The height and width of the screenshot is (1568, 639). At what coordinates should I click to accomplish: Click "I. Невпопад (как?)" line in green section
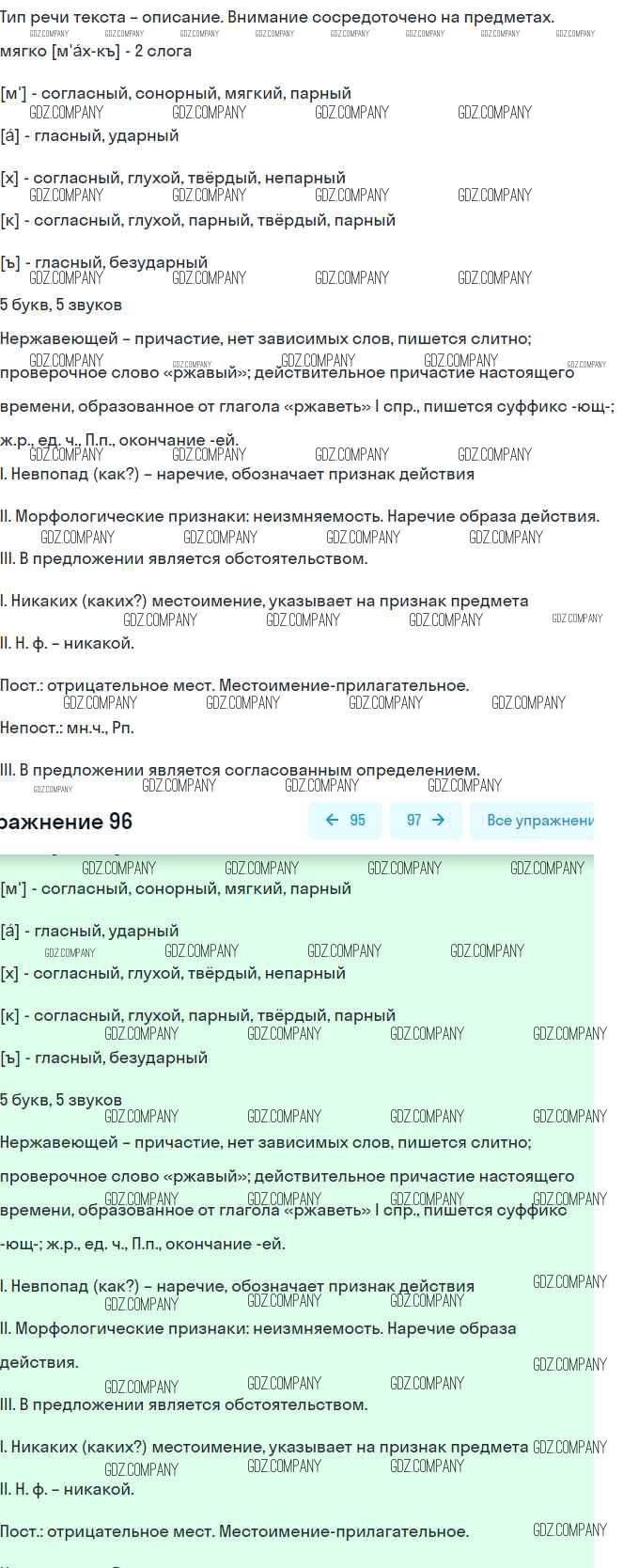[237, 1286]
